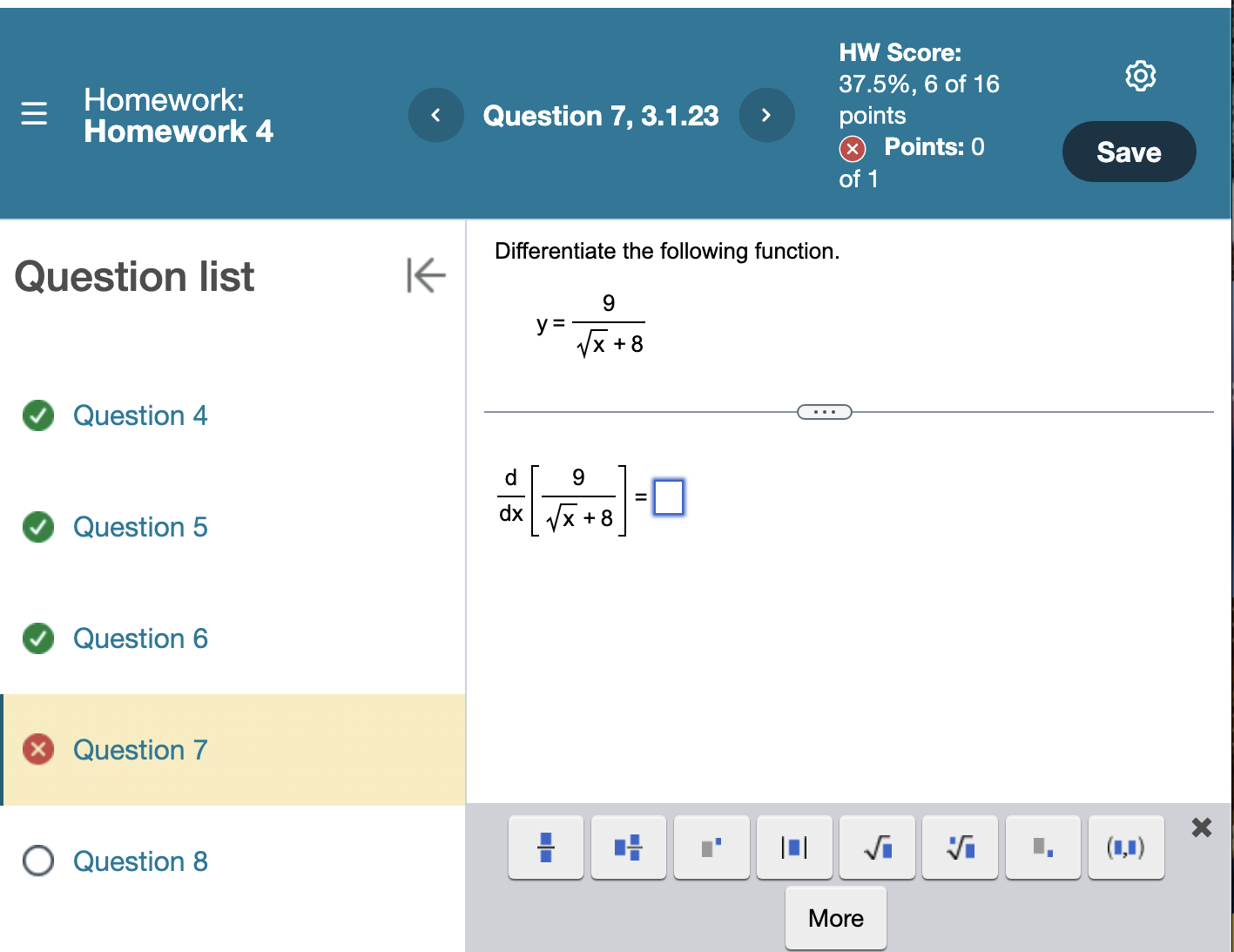Screen dimensions: 1234x952
Task: Close the math symbol palette
Action: 1201,827
